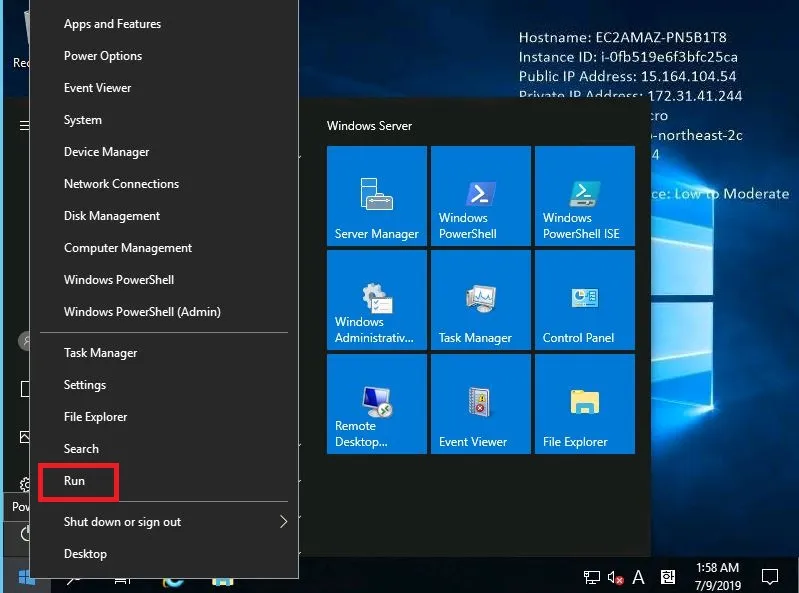Click the Windows Start button

25,577
